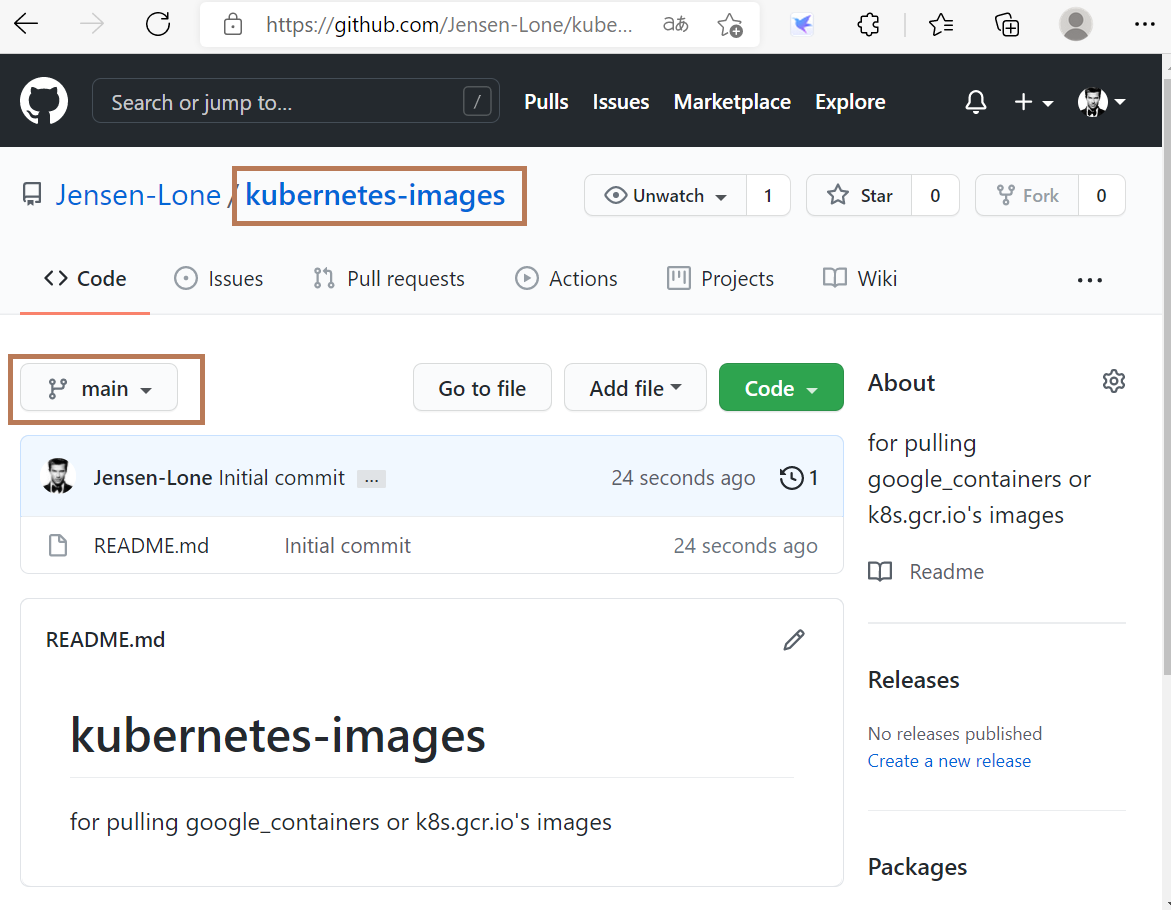Click the Packages heading
The image size is (1171, 910).
tap(917, 867)
